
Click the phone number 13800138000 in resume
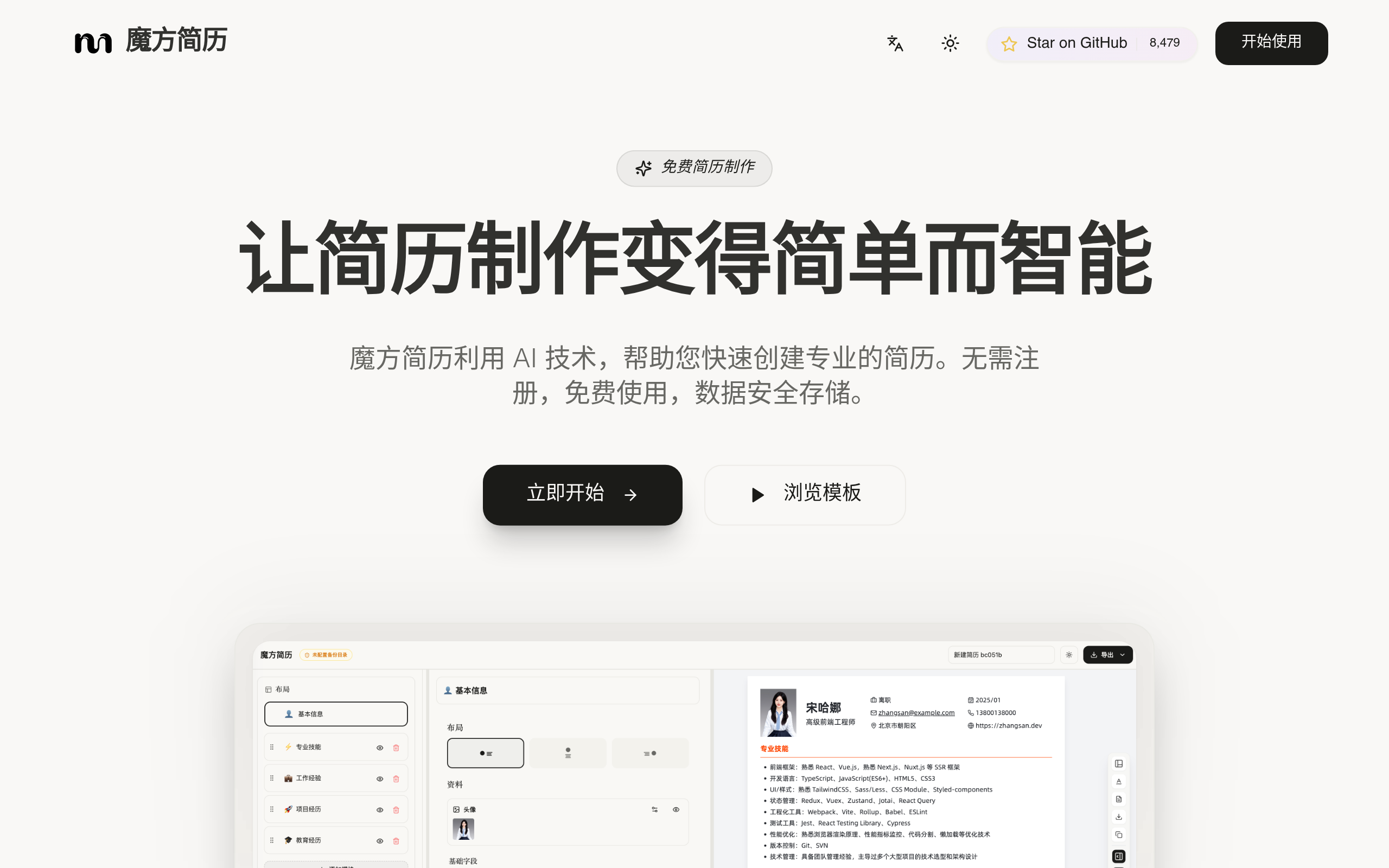pos(996,713)
